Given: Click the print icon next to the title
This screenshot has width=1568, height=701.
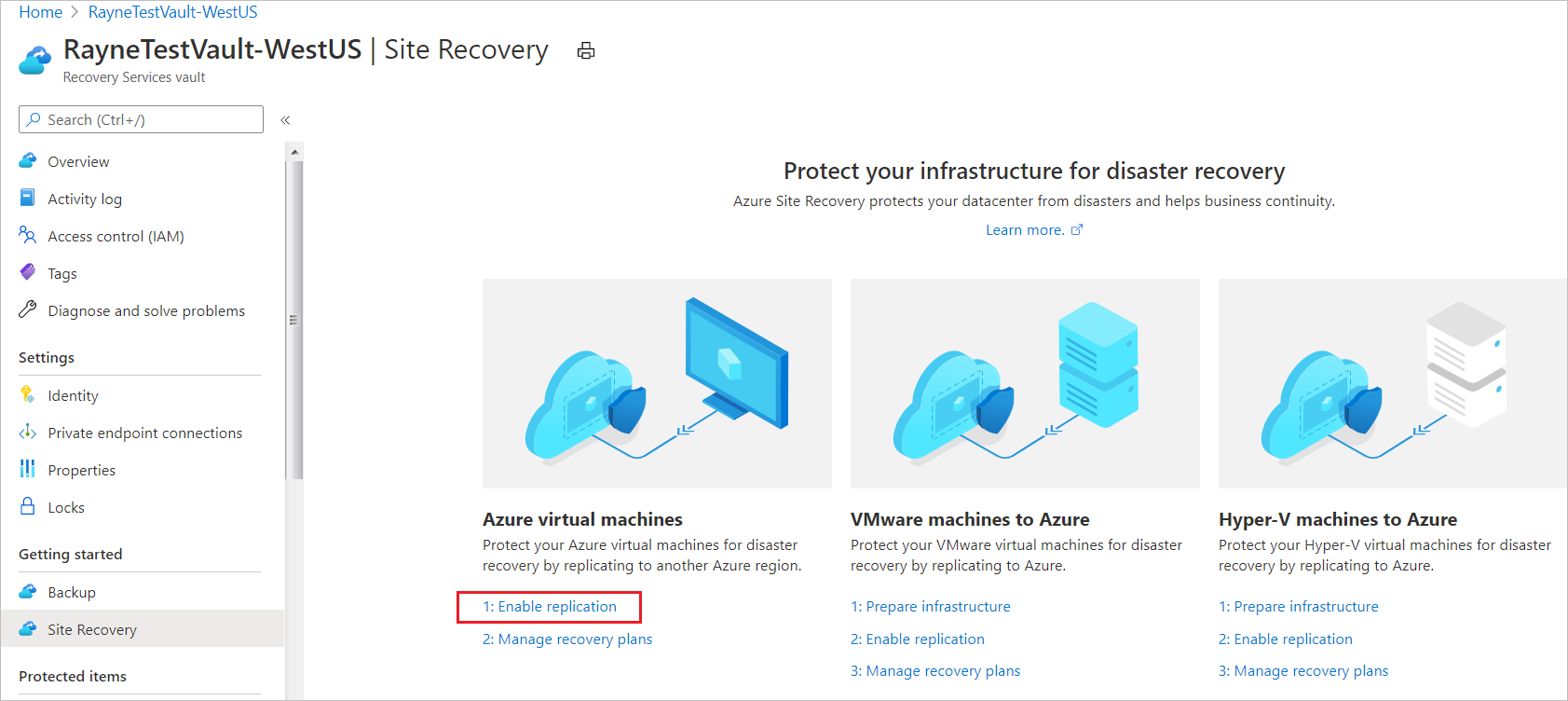Looking at the screenshot, I should (586, 50).
